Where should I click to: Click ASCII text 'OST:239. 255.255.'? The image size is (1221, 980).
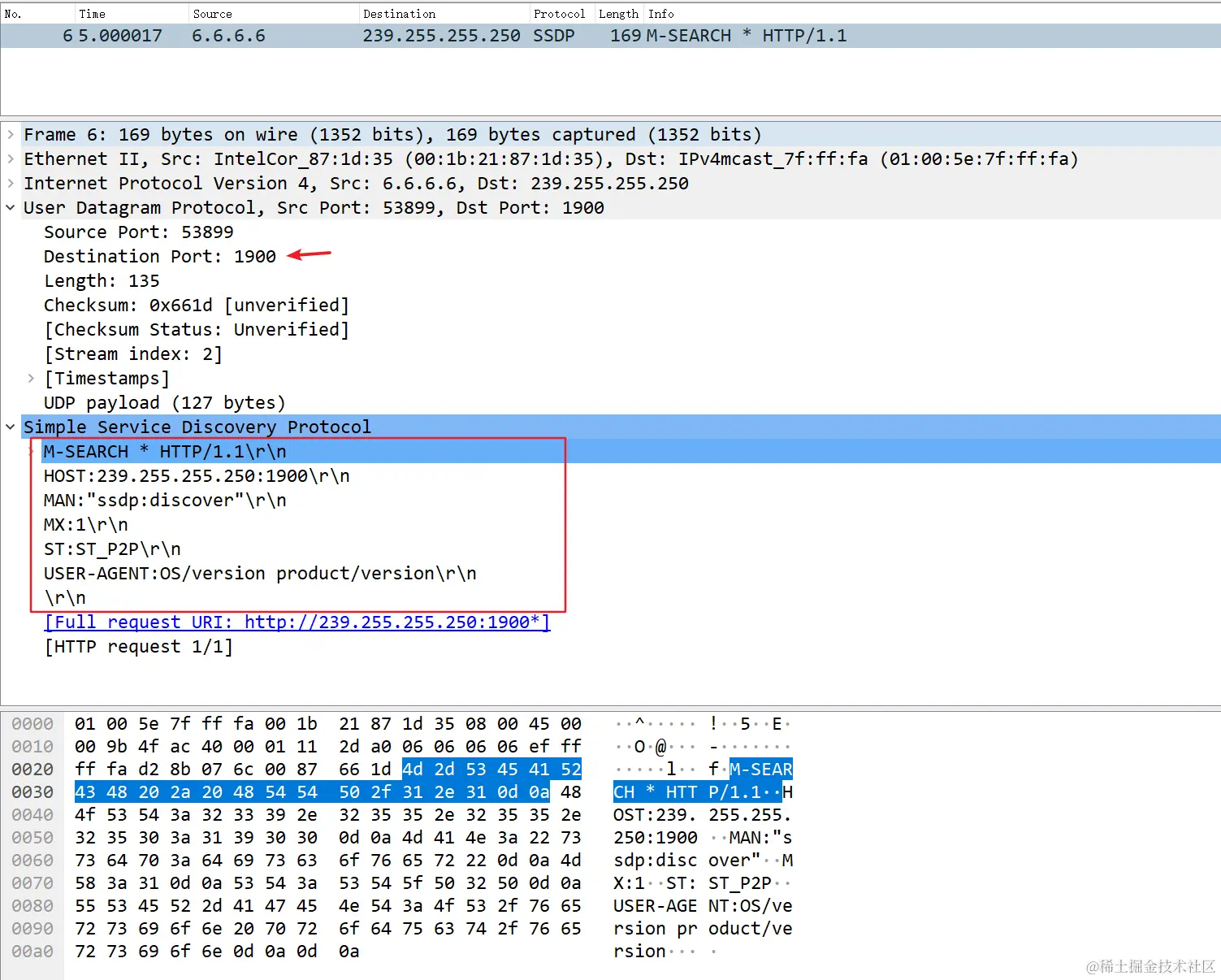(x=703, y=815)
